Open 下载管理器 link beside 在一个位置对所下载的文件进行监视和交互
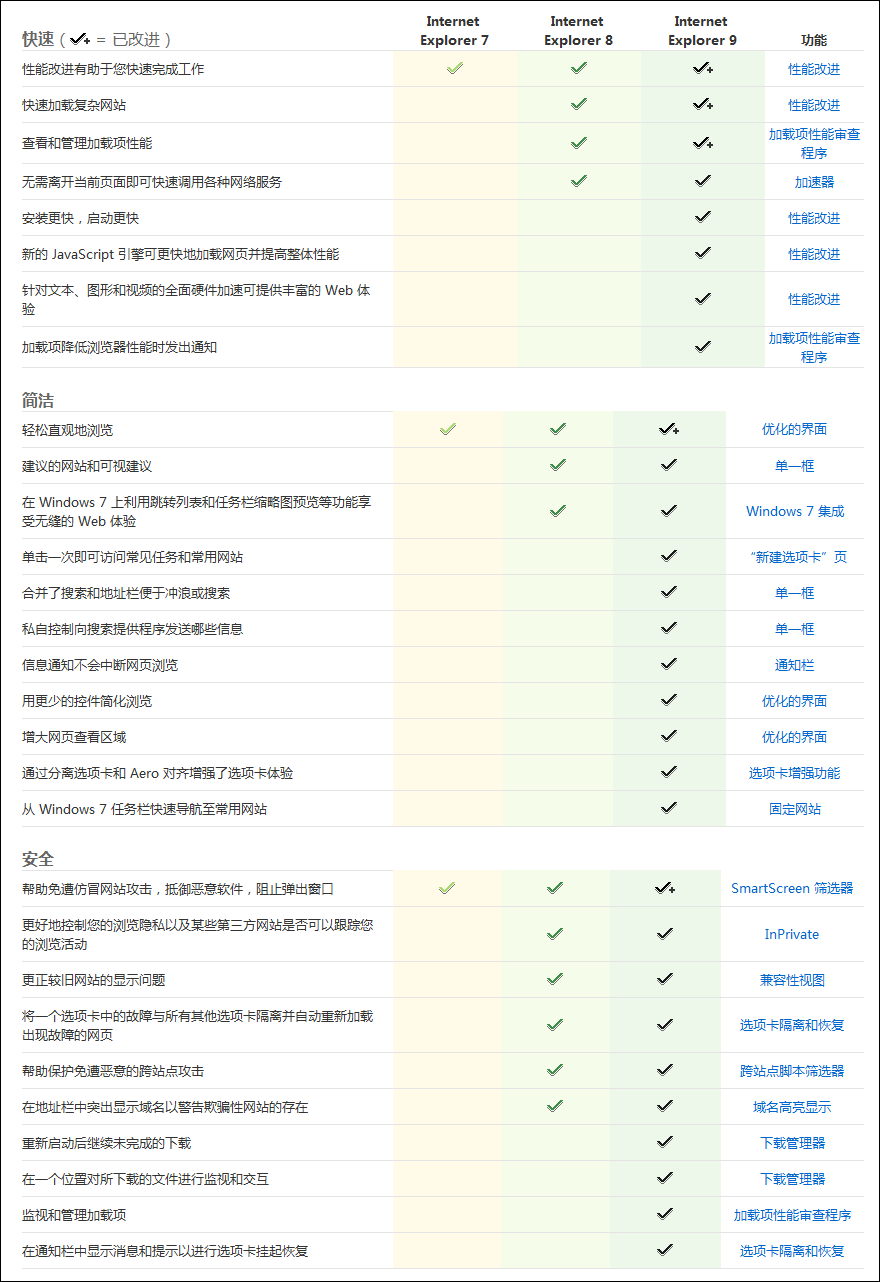Viewport: 880px width, 1282px height. [x=792, y=1179]
